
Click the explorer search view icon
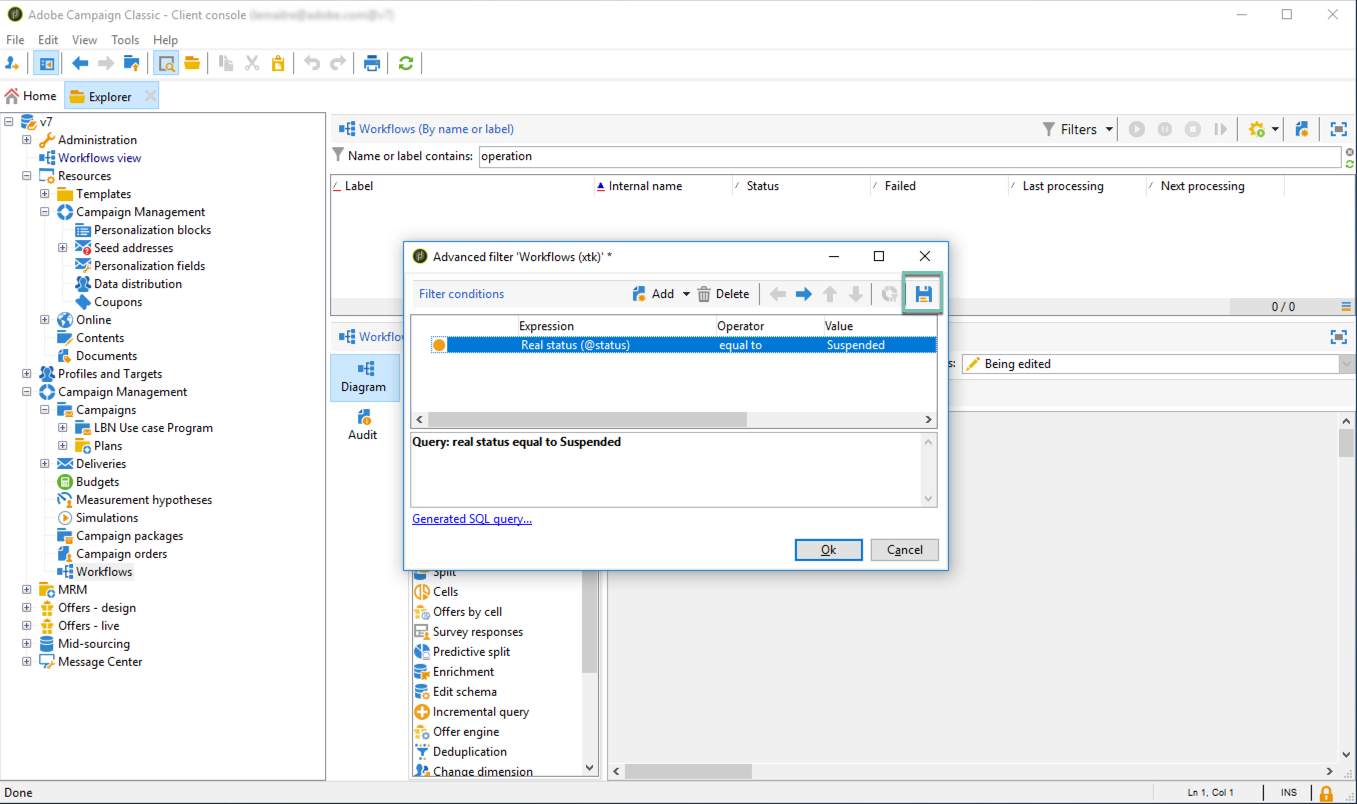tap(166, 63)
